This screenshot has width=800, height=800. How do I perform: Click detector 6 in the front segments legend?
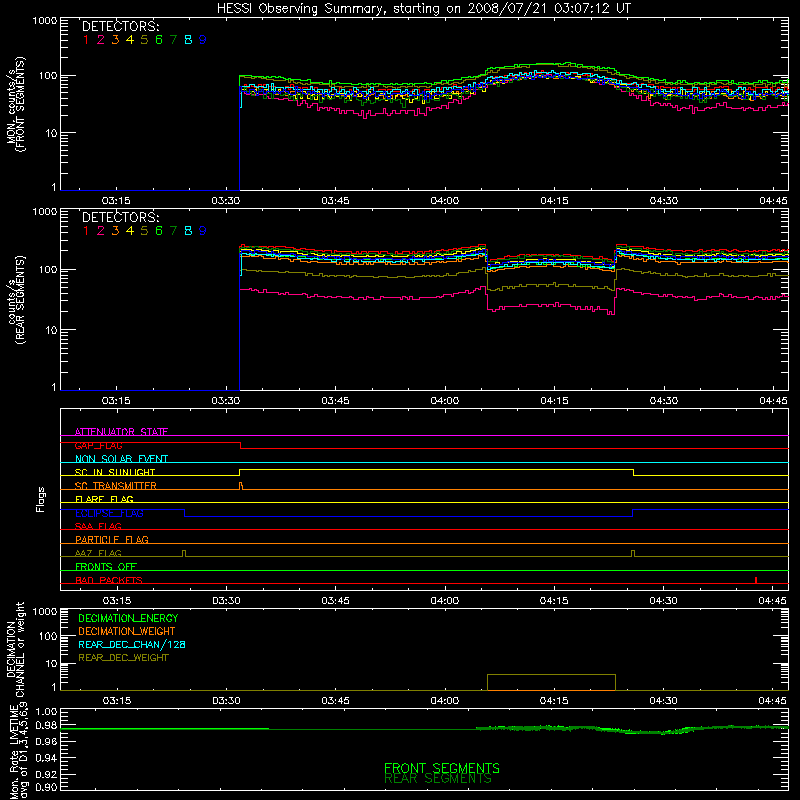tap(159, 40)
